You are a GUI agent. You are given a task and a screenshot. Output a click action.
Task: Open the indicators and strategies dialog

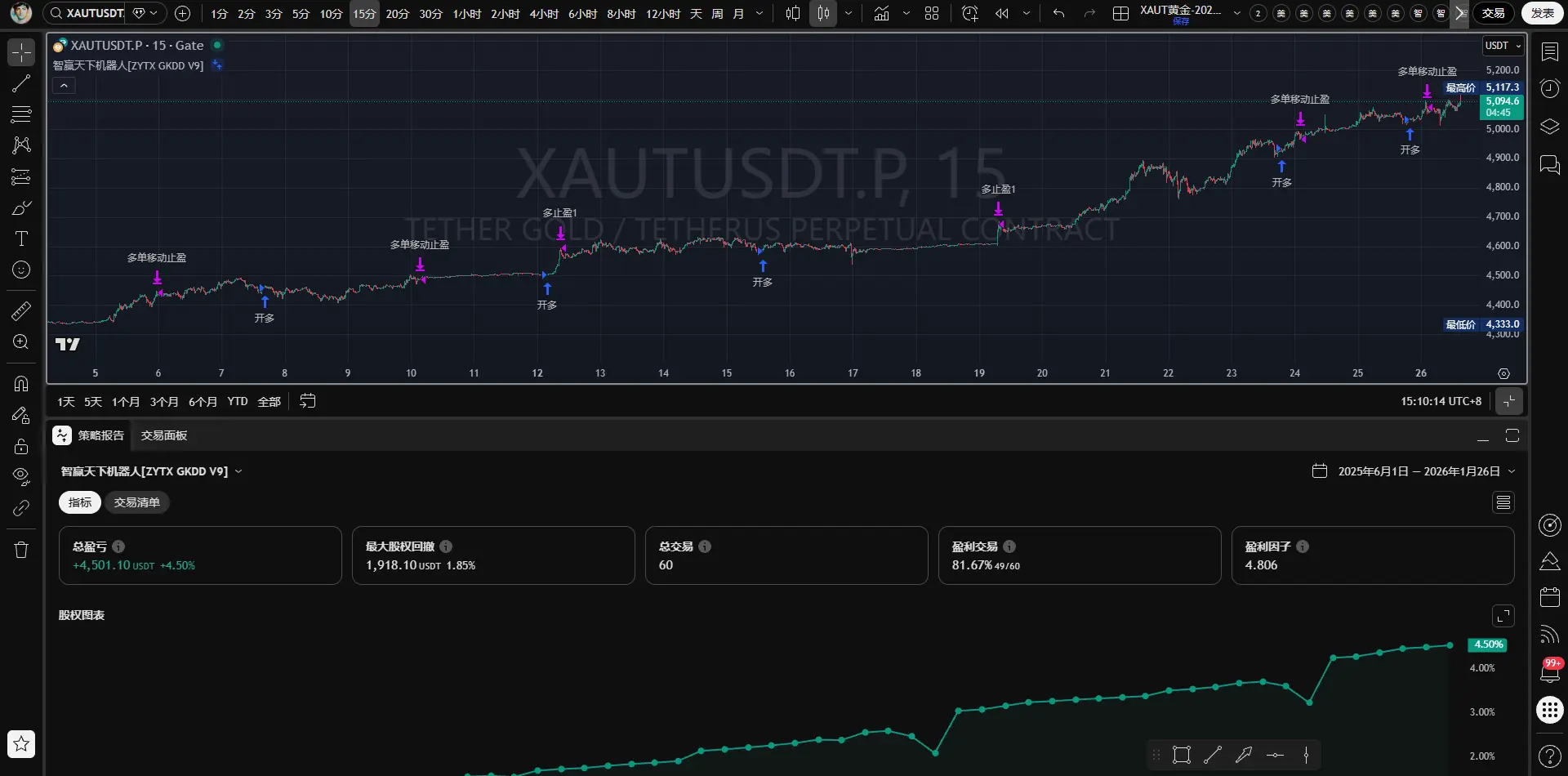(x=881, y=13)
